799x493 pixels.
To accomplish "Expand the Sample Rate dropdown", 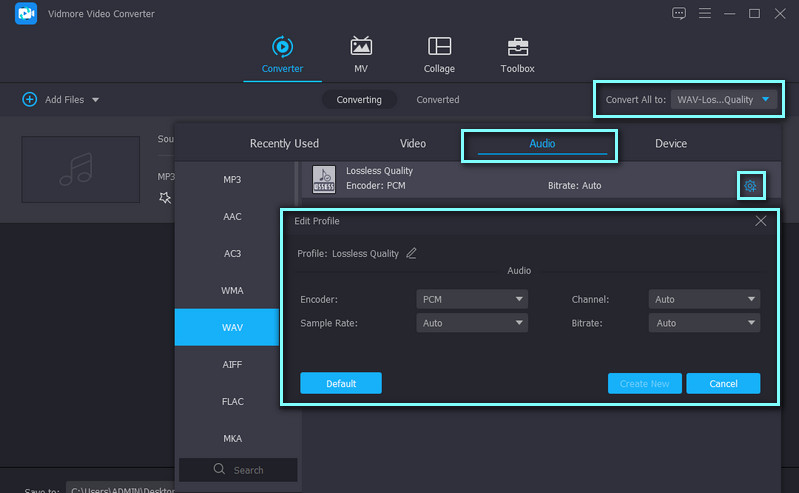I will (x=471, y=323).
